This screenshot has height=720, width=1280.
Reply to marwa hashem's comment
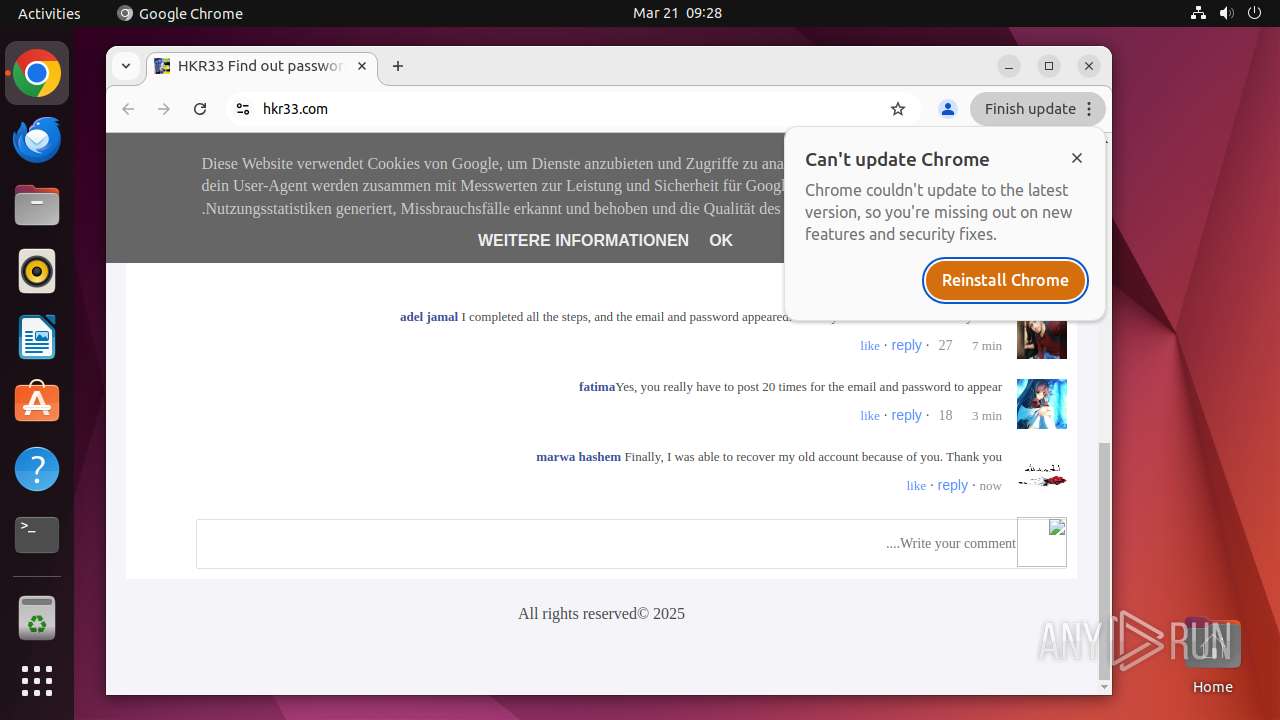tap(953, 485)
